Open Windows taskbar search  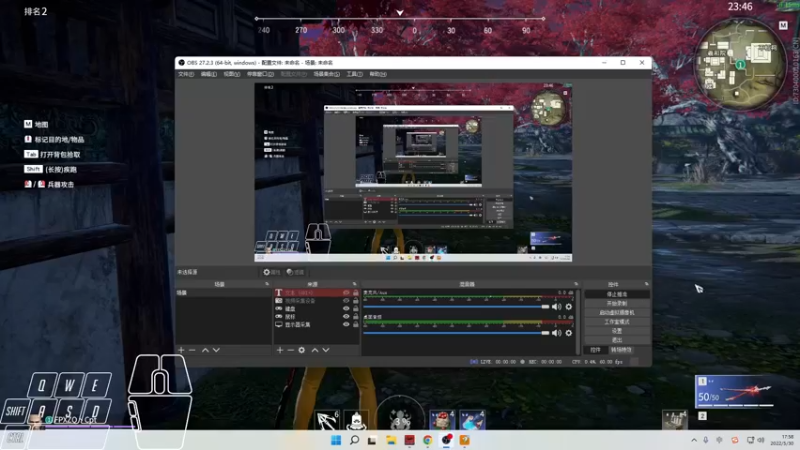pos(354,440)
